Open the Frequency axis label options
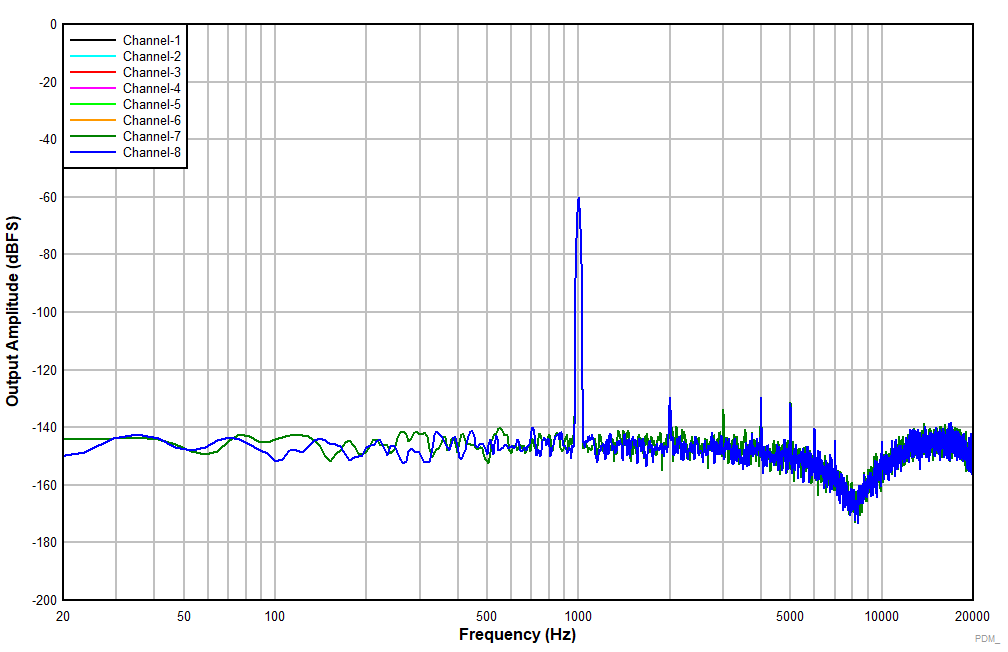1008x652 pixels. 520,633
